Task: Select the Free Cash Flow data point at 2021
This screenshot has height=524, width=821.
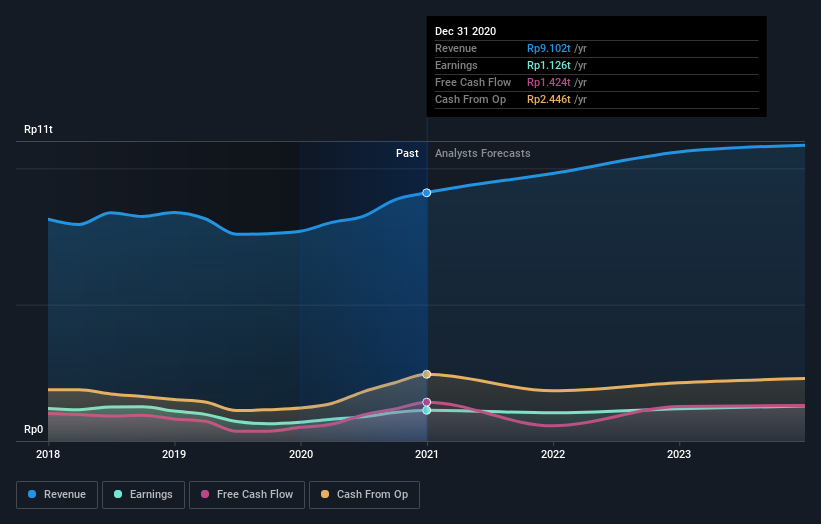Action: click(x=427, y=402)
